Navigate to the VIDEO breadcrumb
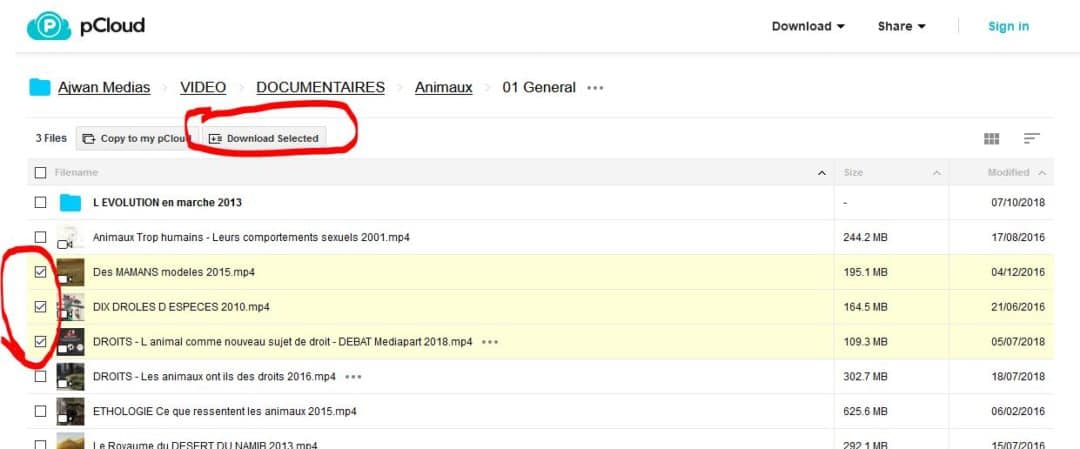Screen dimensions: 1080x449 [203, 87]
